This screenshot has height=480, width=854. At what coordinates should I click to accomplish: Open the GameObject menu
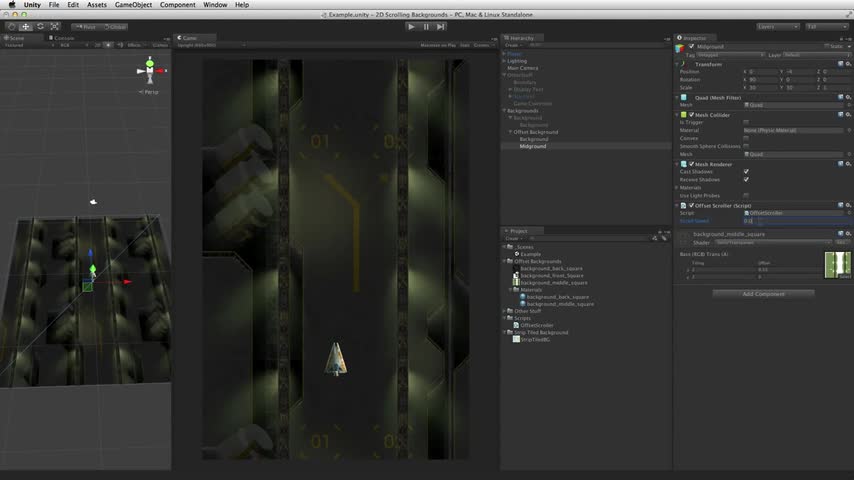pyautogui.click(x=133, y=5)
